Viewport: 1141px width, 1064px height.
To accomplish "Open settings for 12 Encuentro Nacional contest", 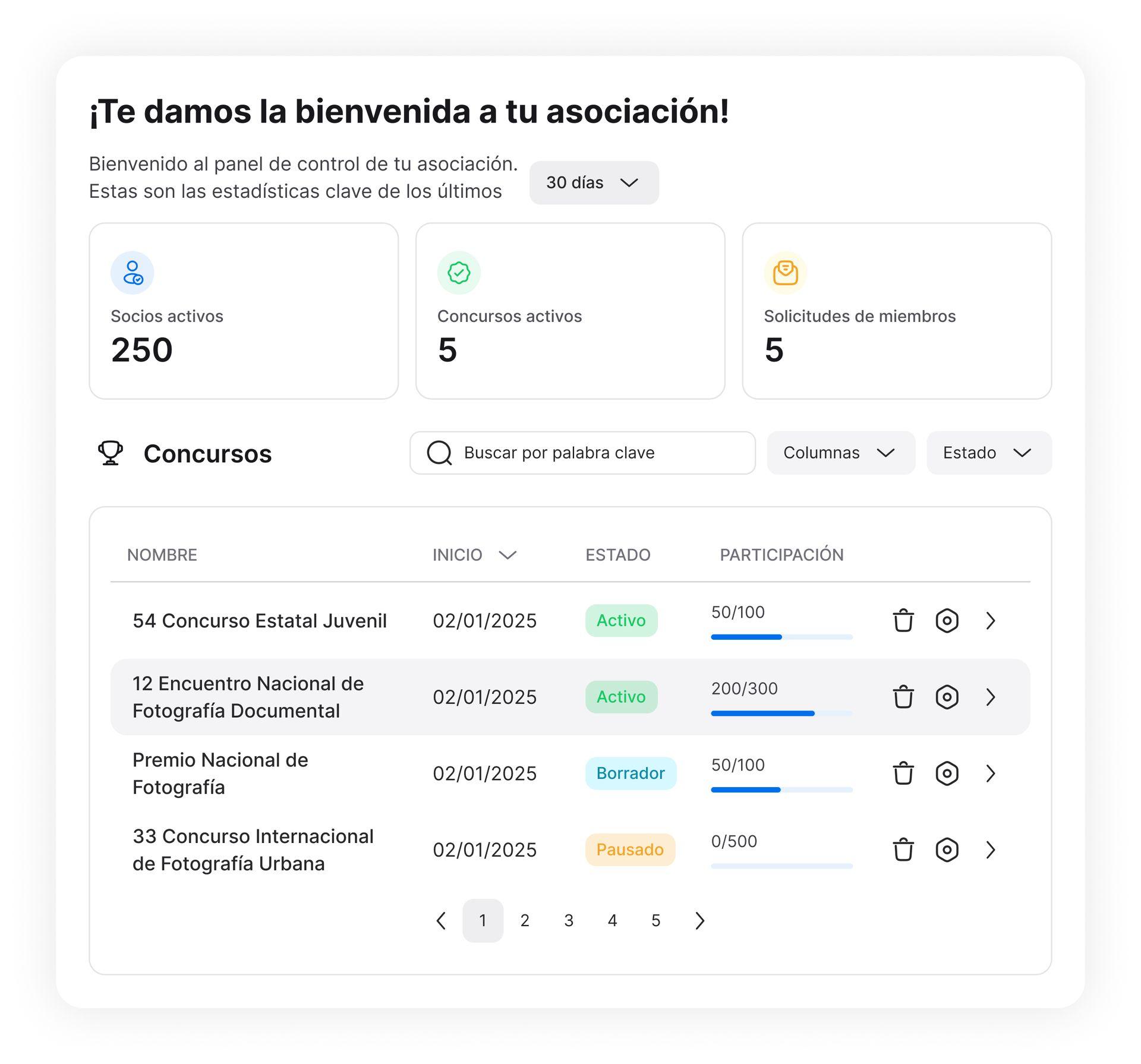I will pos(946,696).
